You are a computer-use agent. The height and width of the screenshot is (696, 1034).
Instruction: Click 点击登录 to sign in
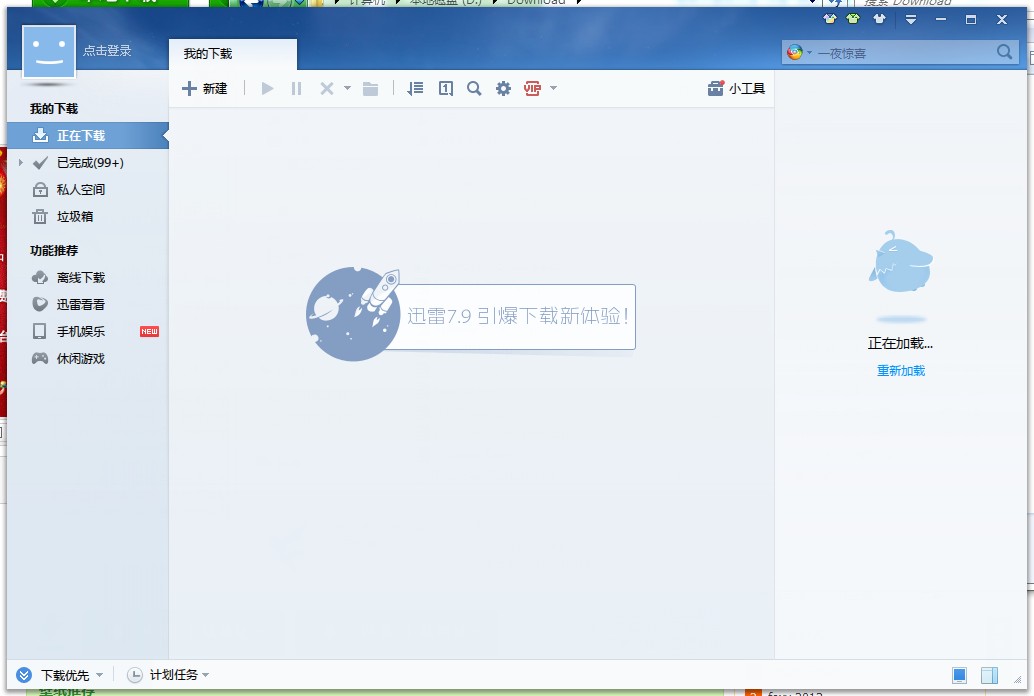(107, 51)
